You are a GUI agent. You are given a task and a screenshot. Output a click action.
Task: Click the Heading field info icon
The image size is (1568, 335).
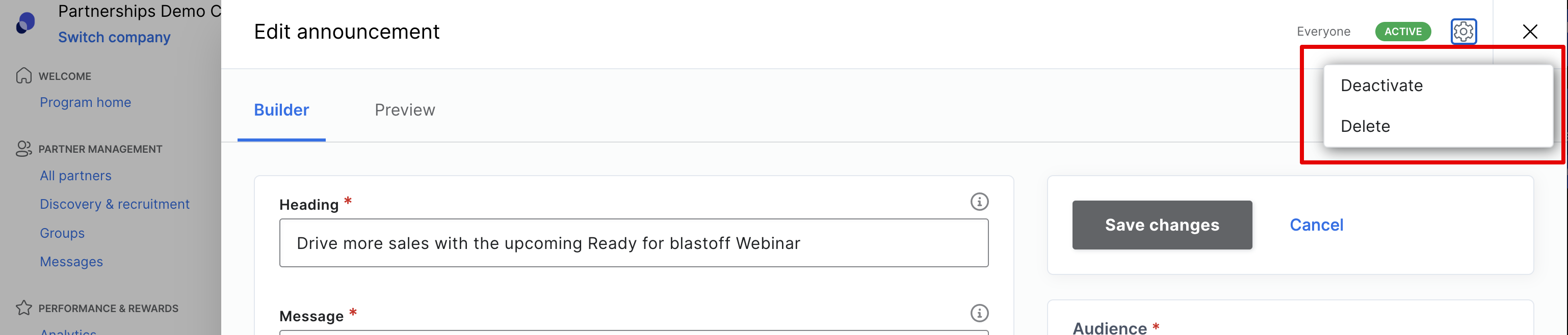(979, 201)
